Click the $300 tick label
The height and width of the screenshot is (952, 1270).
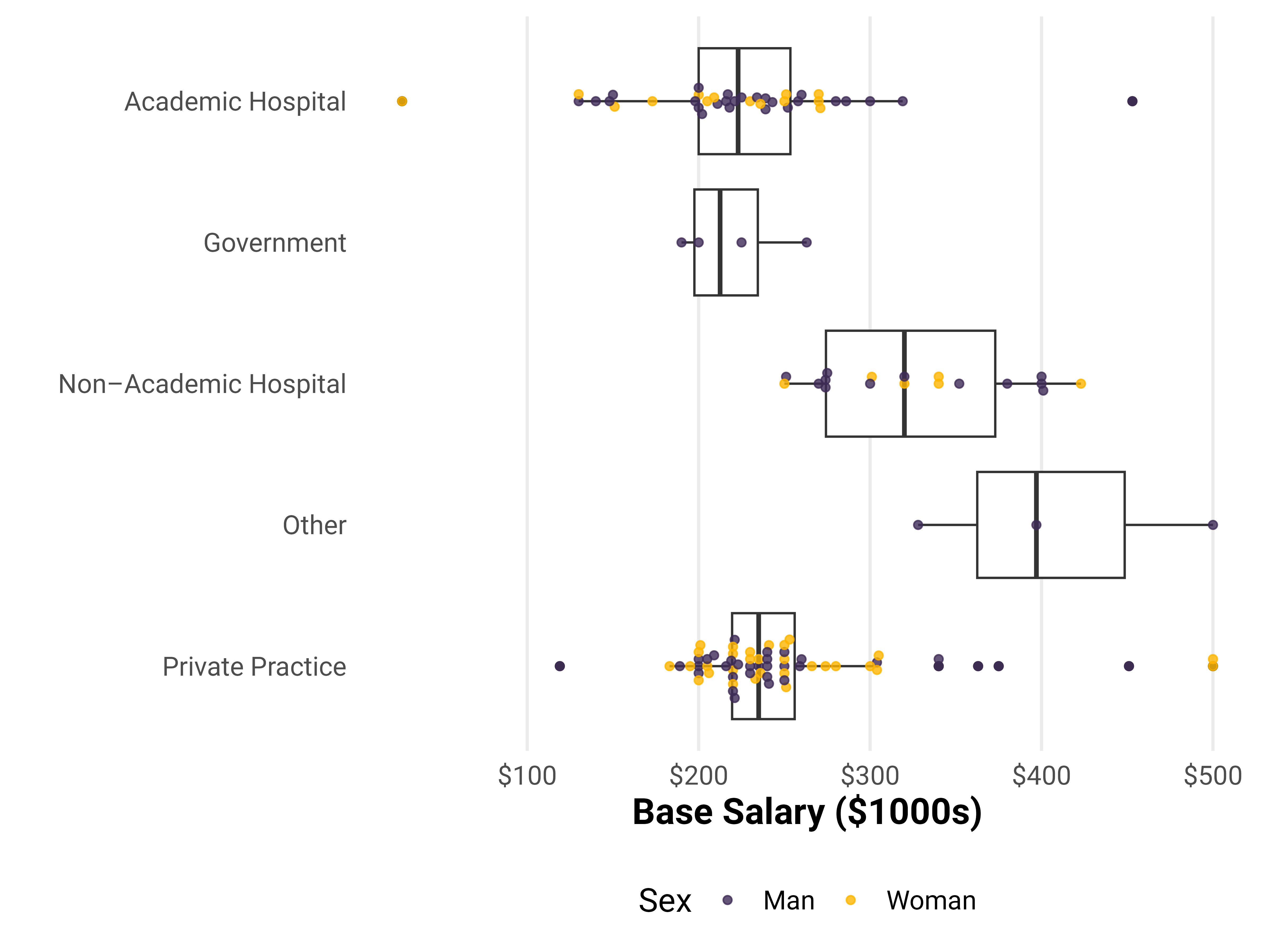pos(870,776)
